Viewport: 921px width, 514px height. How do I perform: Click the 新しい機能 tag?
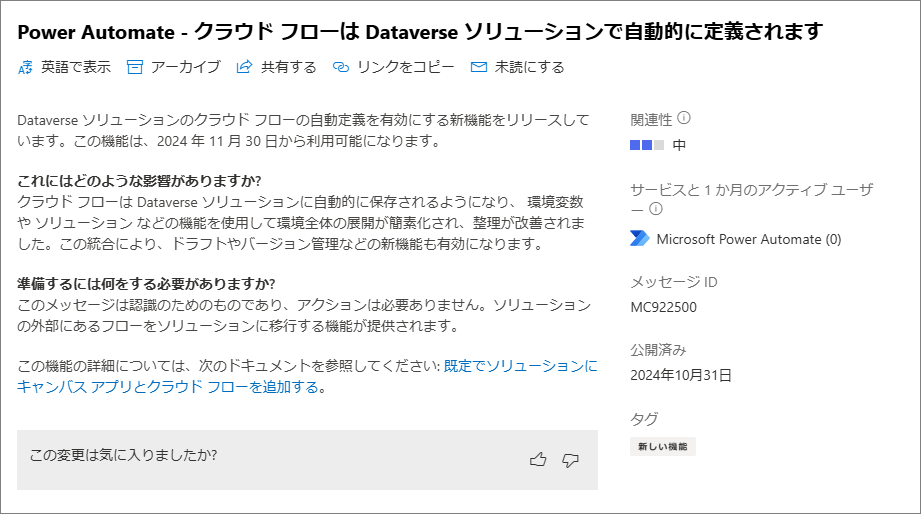pyautogui.click(x=663, y=446)
